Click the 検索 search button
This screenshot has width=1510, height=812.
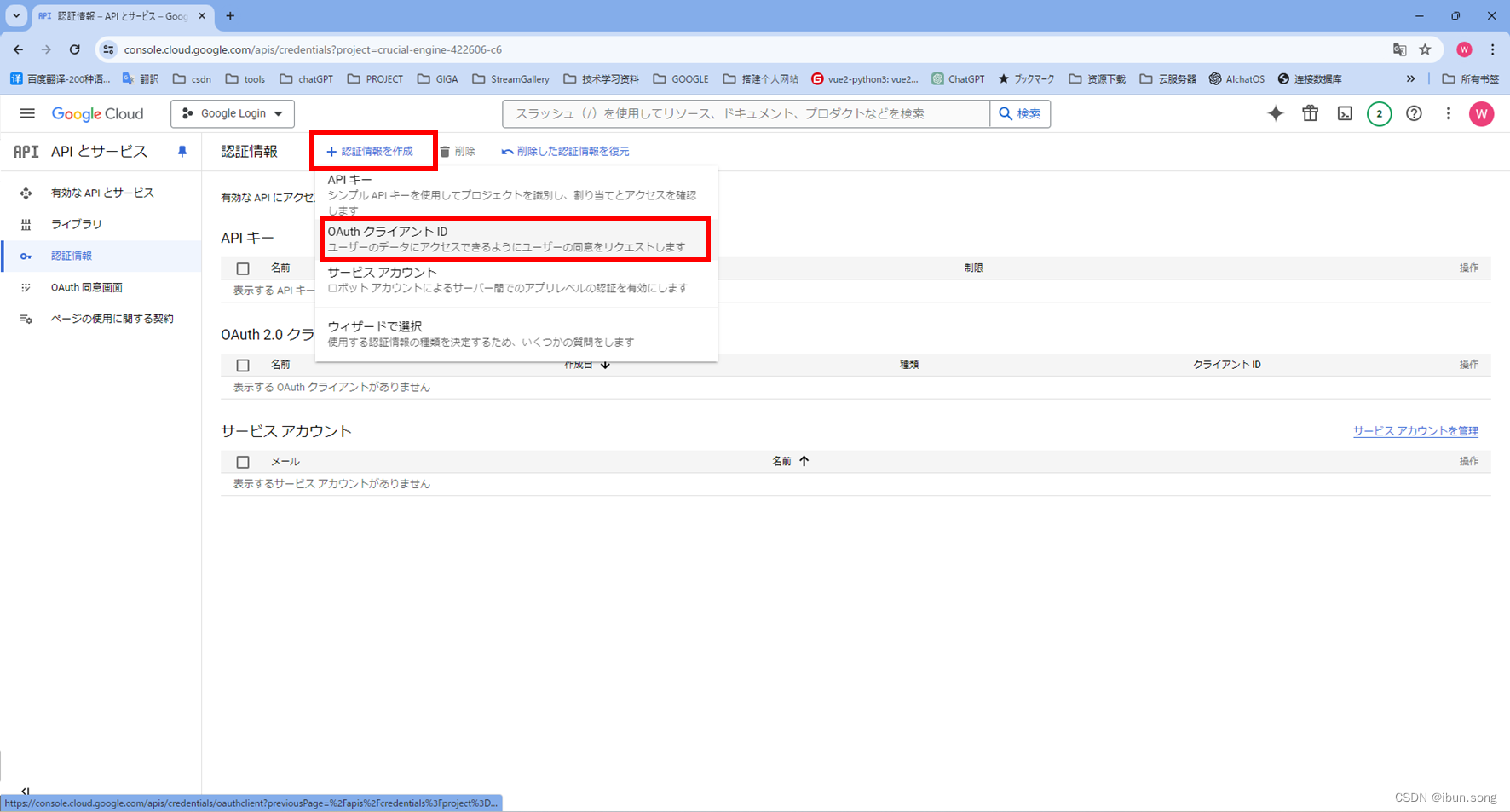pos(1020,113)
